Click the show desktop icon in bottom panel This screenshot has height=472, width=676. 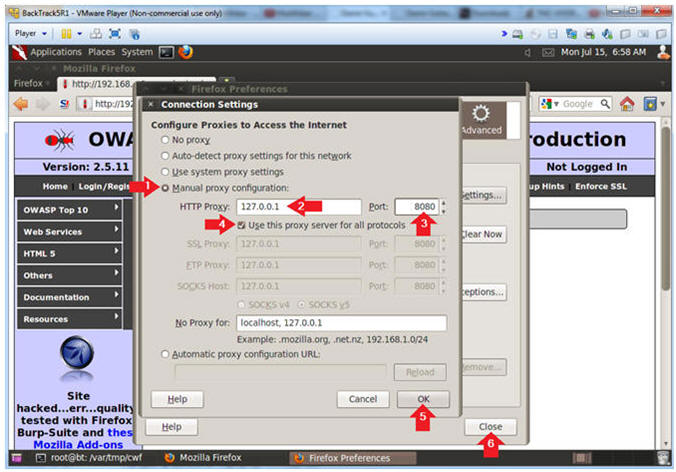coord(16,458)
